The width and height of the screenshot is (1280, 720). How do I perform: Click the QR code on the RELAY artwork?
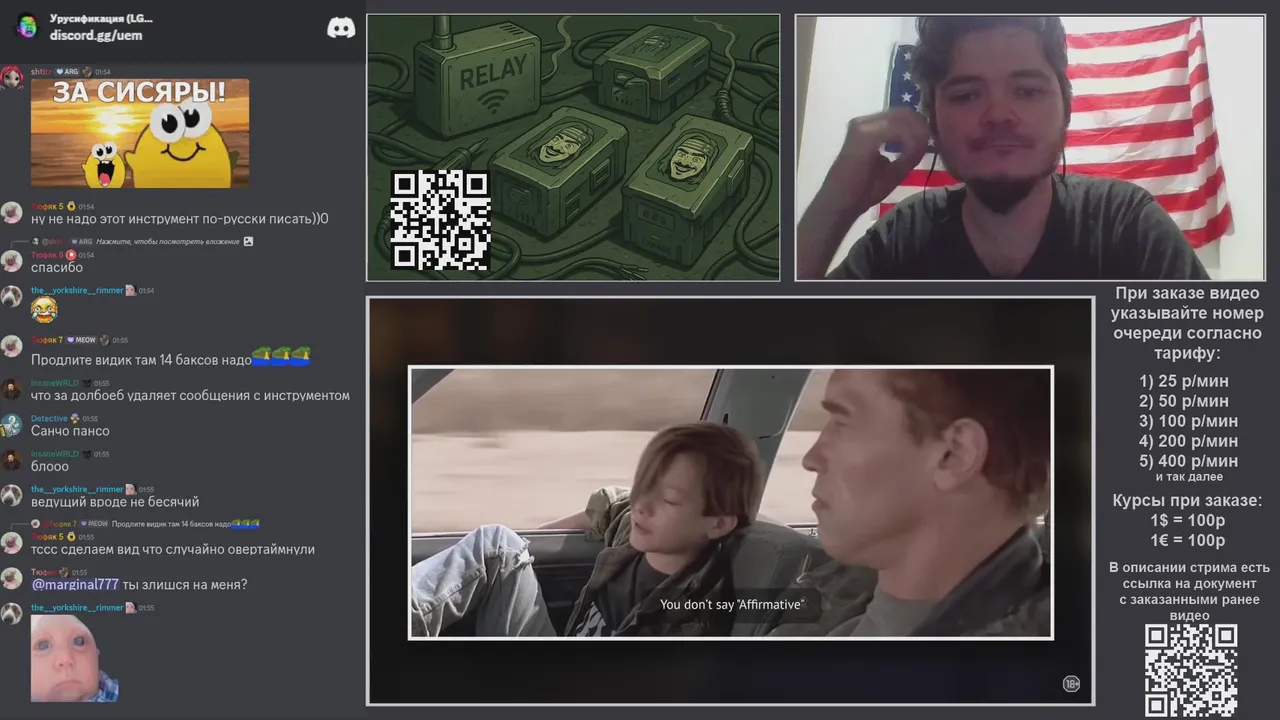[x=440, y=220]
